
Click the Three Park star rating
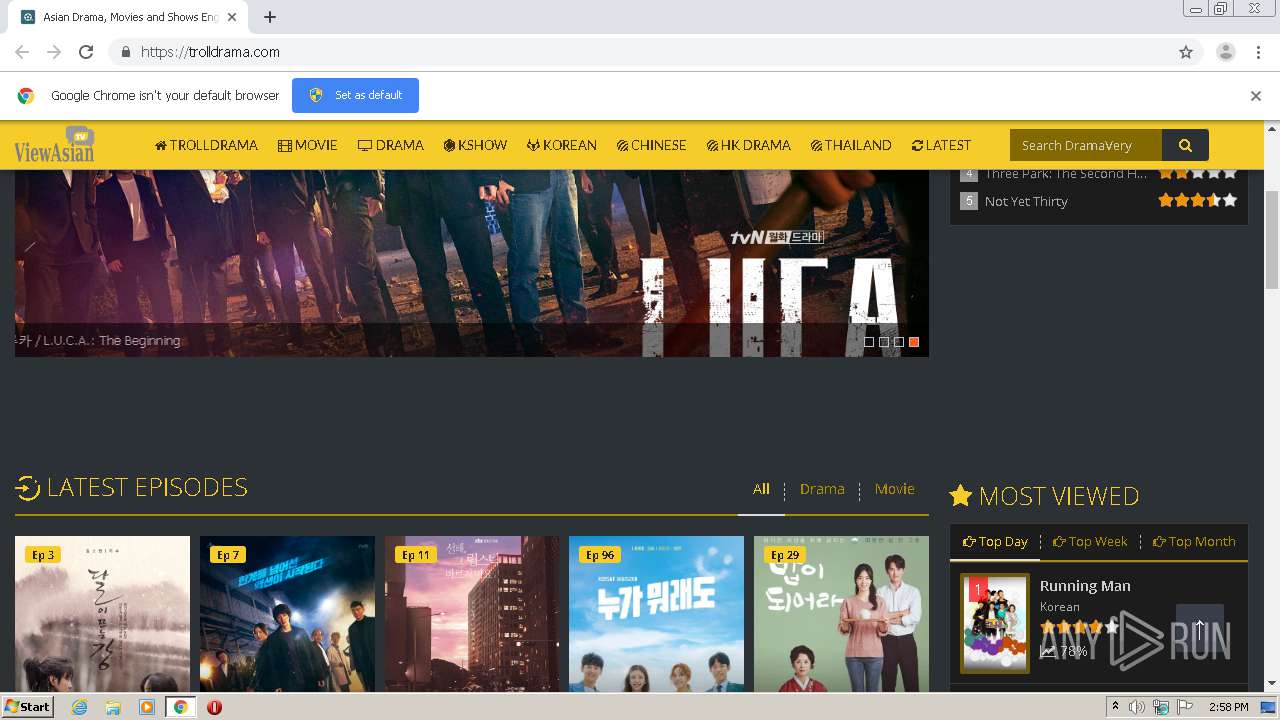[1198, 173]
